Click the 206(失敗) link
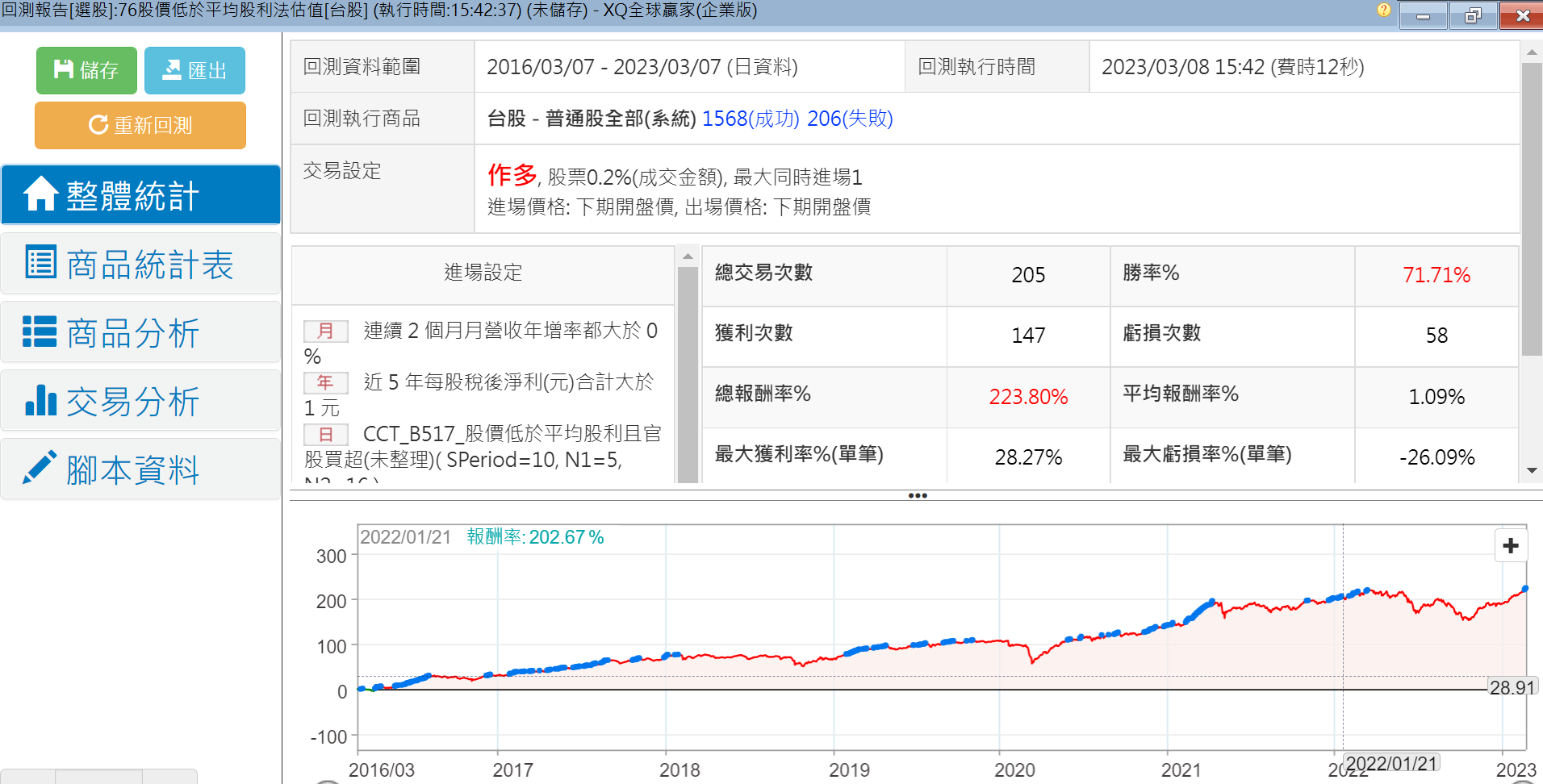This screenshot has width=1543, height=784. (850, 119)
